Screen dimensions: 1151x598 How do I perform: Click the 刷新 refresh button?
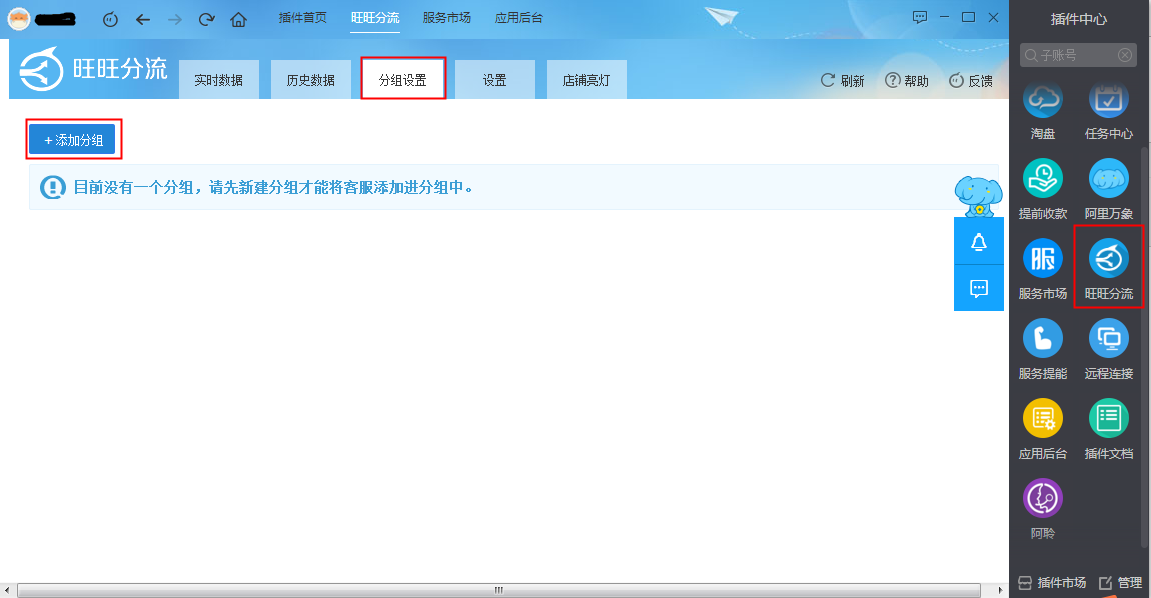[842, 81]
